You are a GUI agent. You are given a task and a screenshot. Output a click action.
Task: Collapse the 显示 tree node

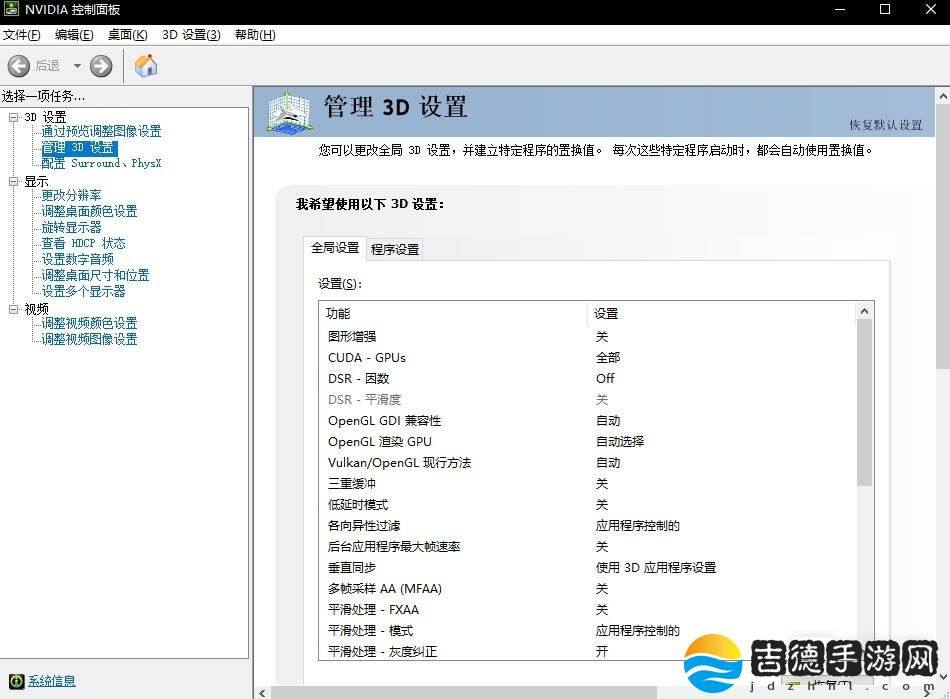[13, 181]
